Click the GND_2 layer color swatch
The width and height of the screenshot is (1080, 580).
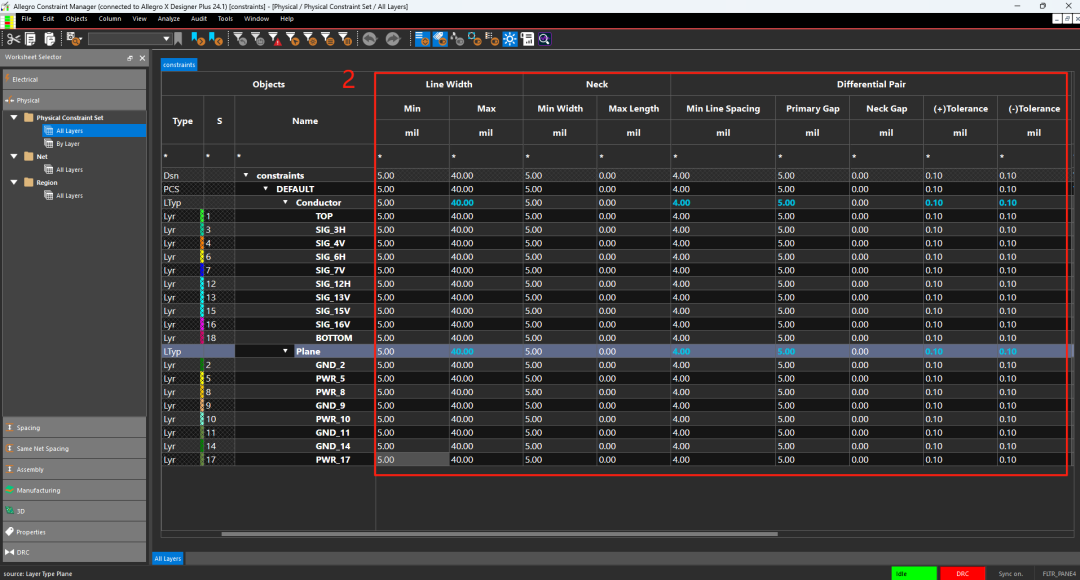coord(202,365)
